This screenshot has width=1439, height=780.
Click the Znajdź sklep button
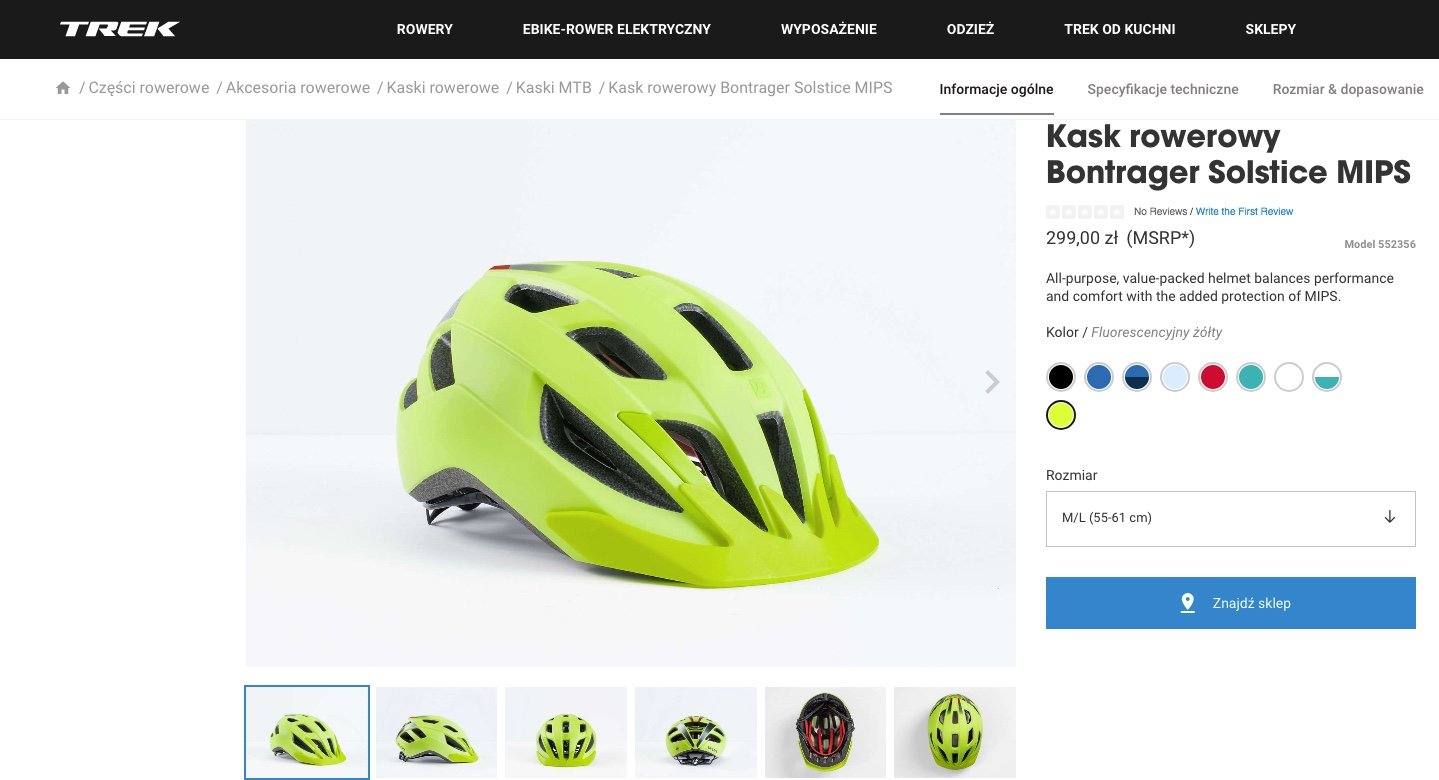pyautogui.click(x=1231, y=603)
